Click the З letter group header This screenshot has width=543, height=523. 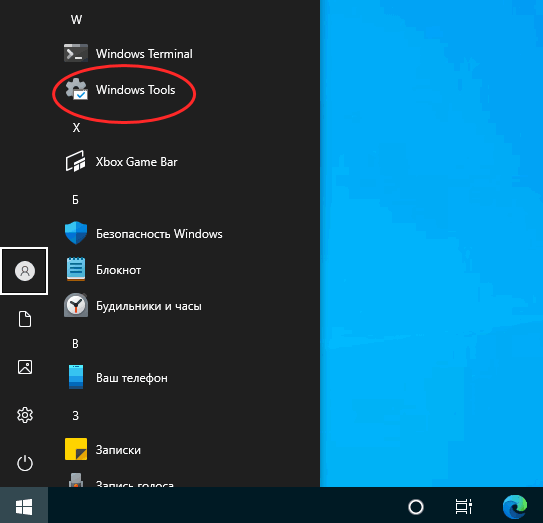coord(75,416)
